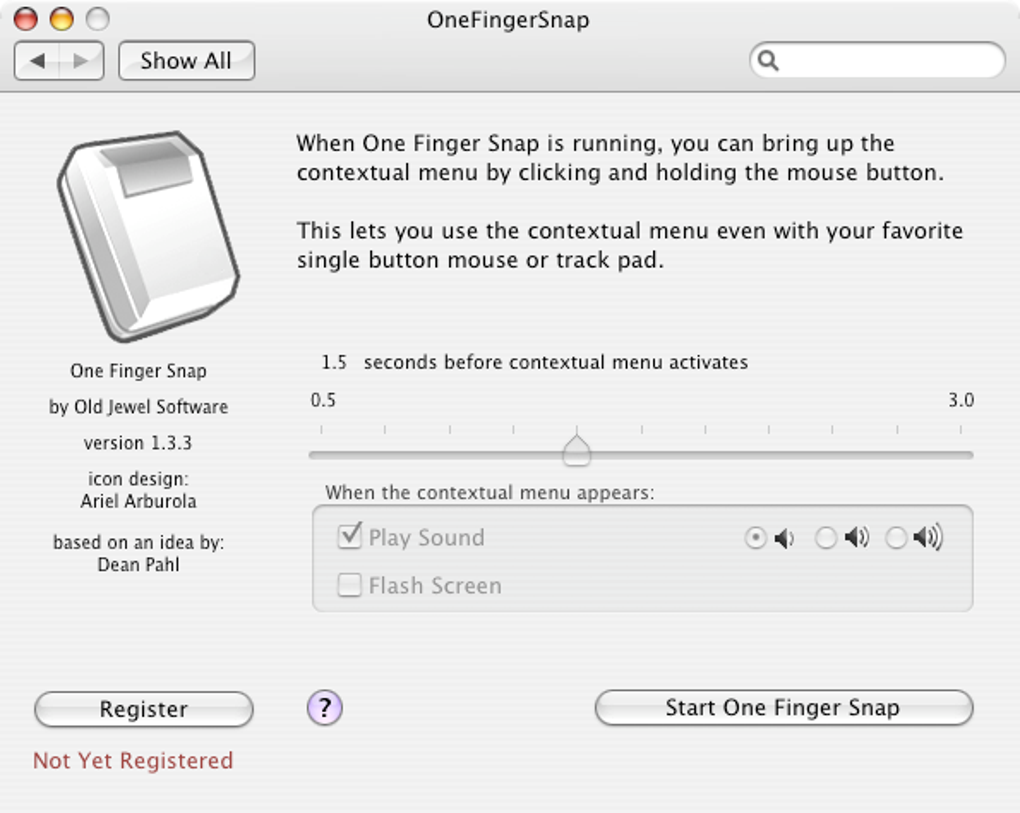Click the slider track near 0.5
Image resolution: width=1020 pixels, height=813 pixels.
(x=324, y=455)
